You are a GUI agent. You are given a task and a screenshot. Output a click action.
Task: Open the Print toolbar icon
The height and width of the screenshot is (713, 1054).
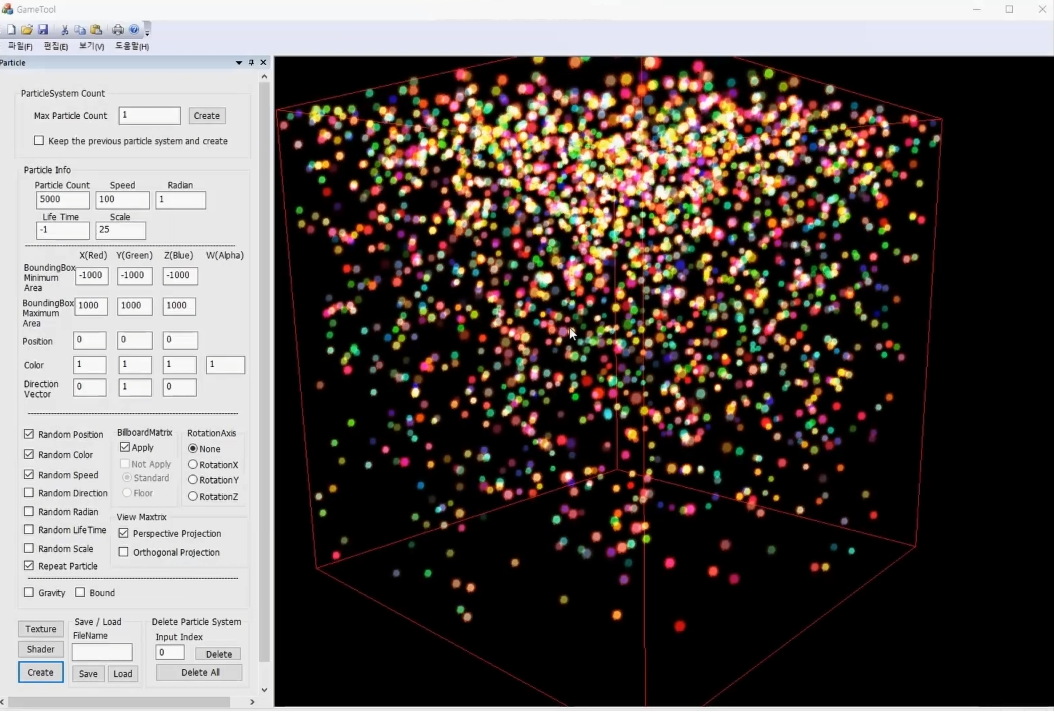[x=117, y=29]
